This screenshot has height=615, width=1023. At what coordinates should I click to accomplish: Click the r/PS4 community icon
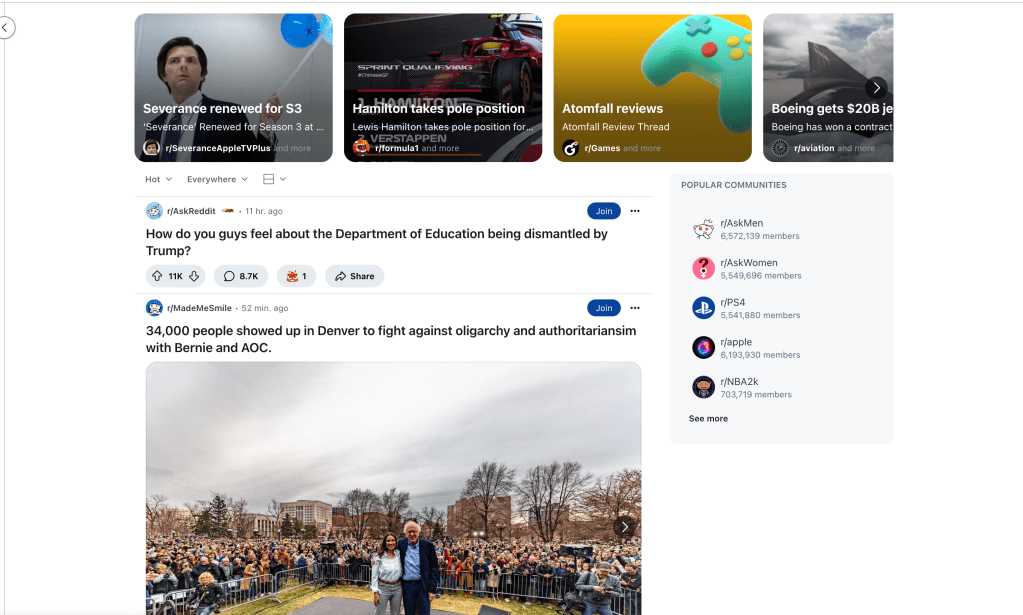pos(703,308)
